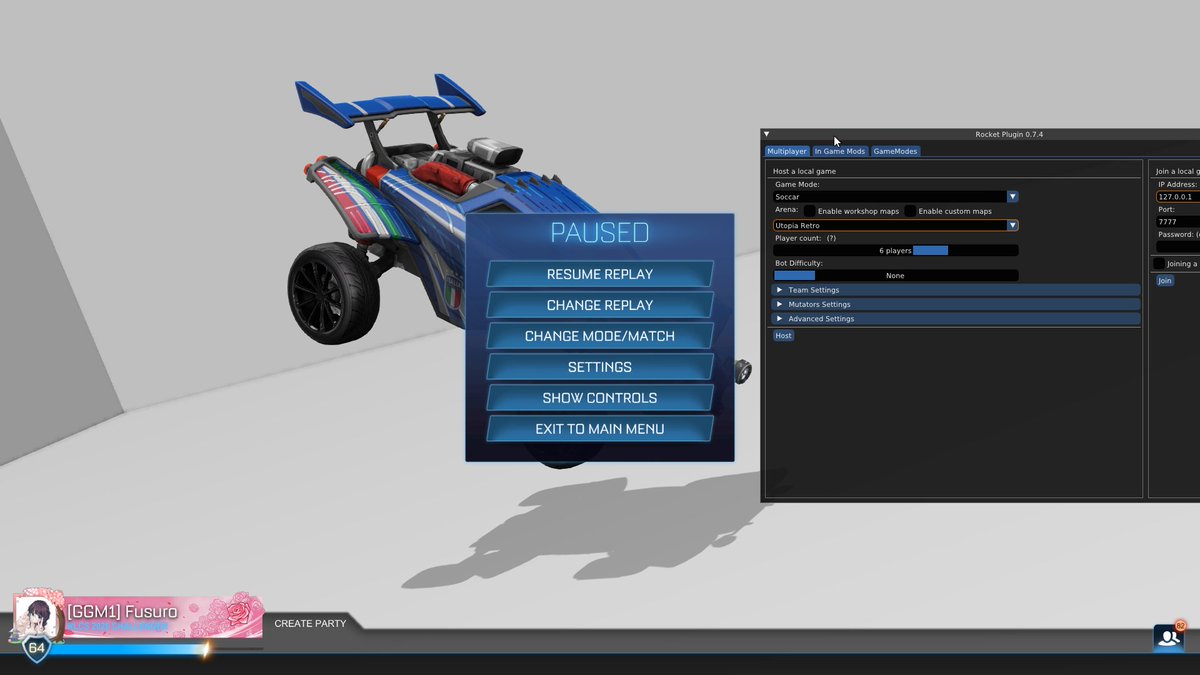Open the friends list icon with the 82 badge
1200x675 pixels.
[1168, 637]
